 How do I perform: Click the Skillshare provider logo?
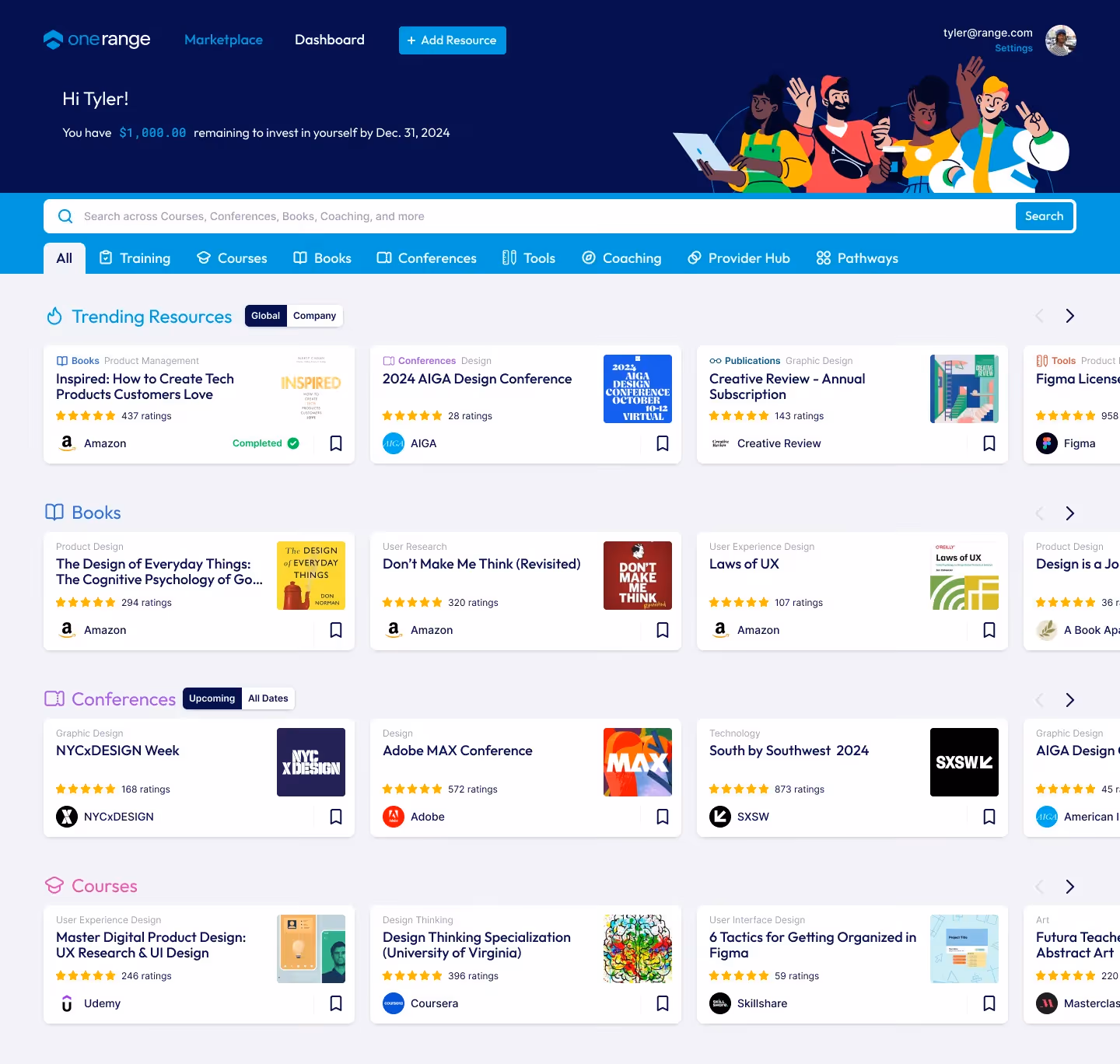[720, 1003]
